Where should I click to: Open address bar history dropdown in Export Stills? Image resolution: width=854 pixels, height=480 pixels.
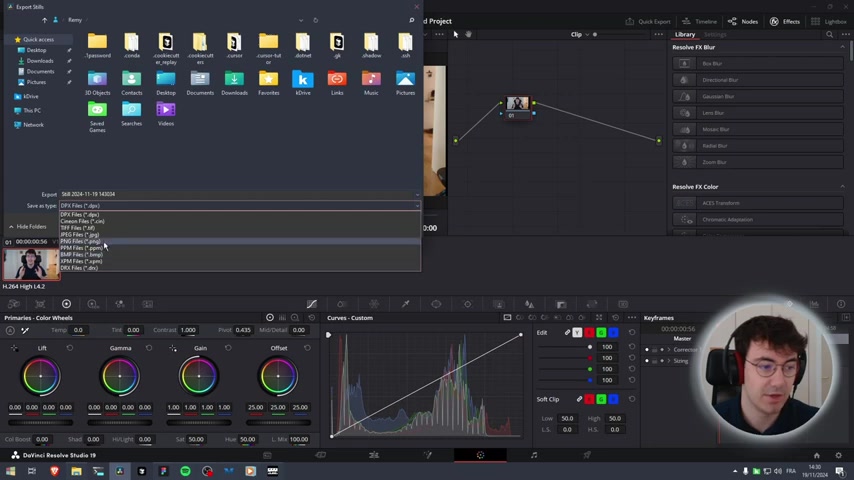pos(301,20)
